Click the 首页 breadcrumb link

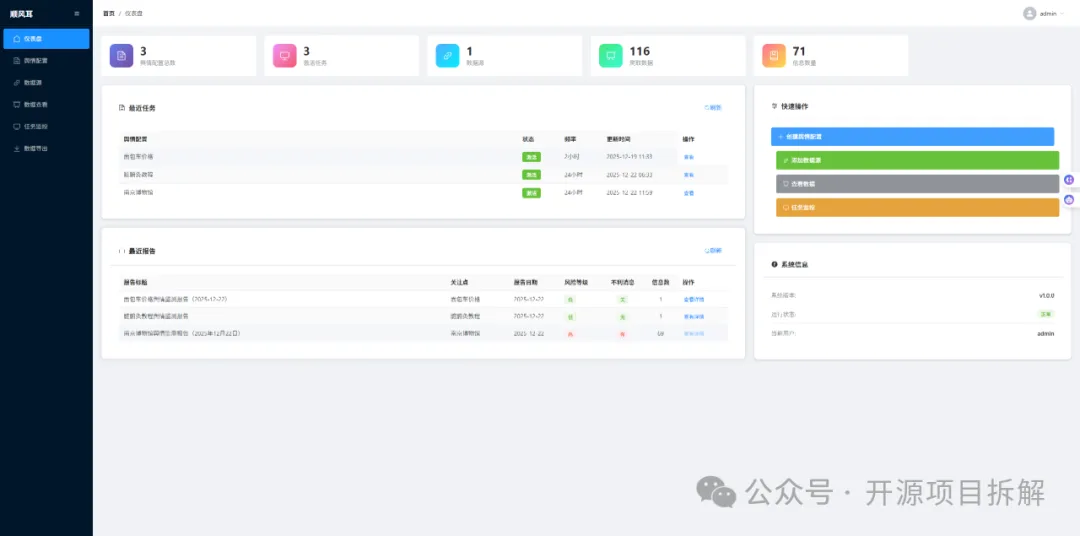(x=109, y=14)
